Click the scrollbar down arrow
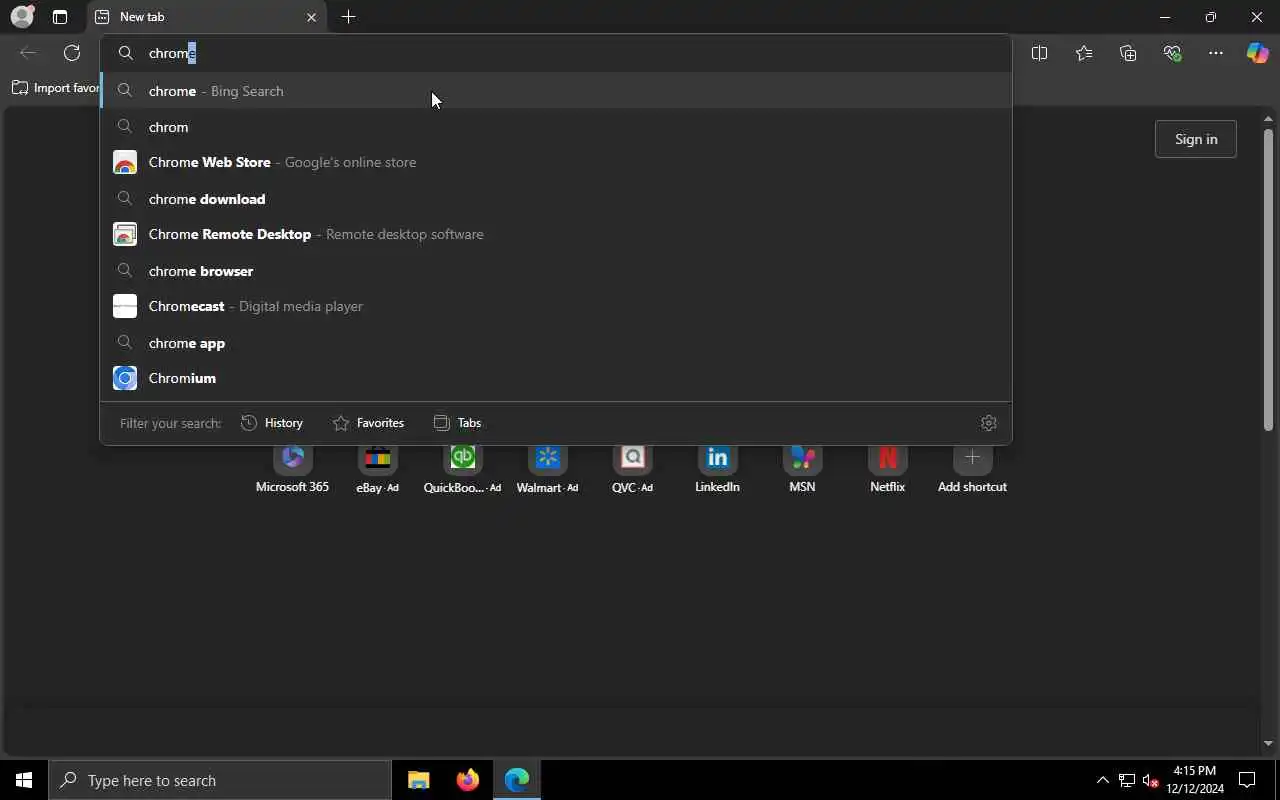The width and height of the screenshot is (1280, 800). tap(1268, 743)
